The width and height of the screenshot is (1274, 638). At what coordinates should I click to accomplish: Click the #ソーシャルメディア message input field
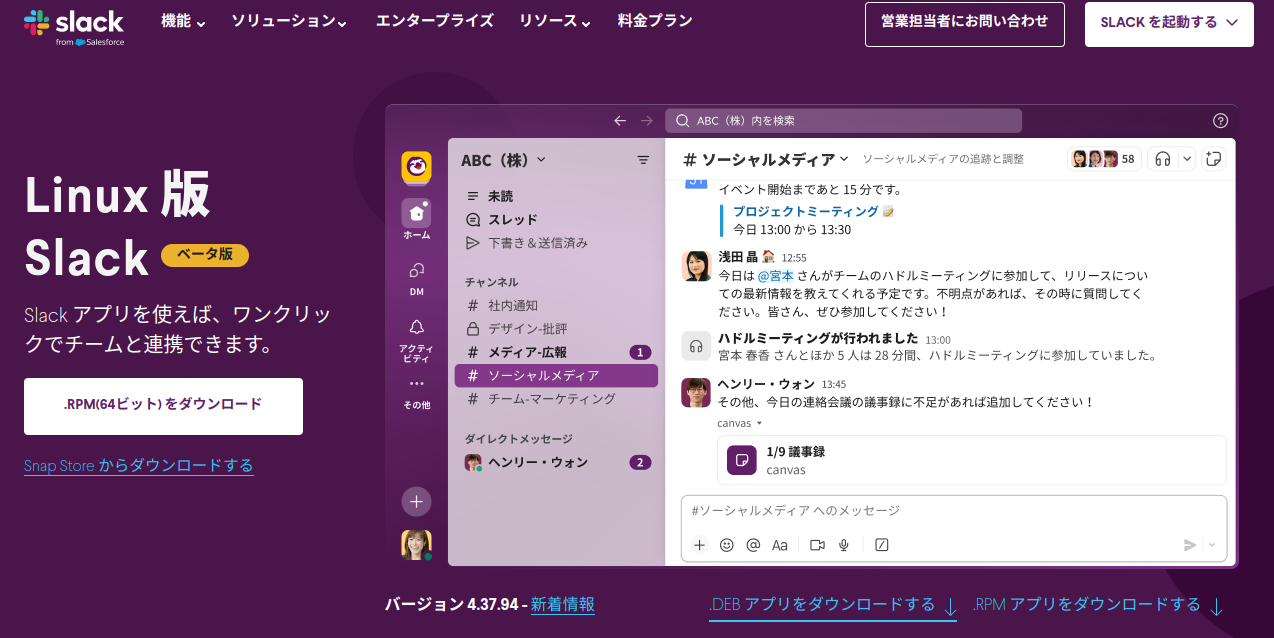pos(954,511)
